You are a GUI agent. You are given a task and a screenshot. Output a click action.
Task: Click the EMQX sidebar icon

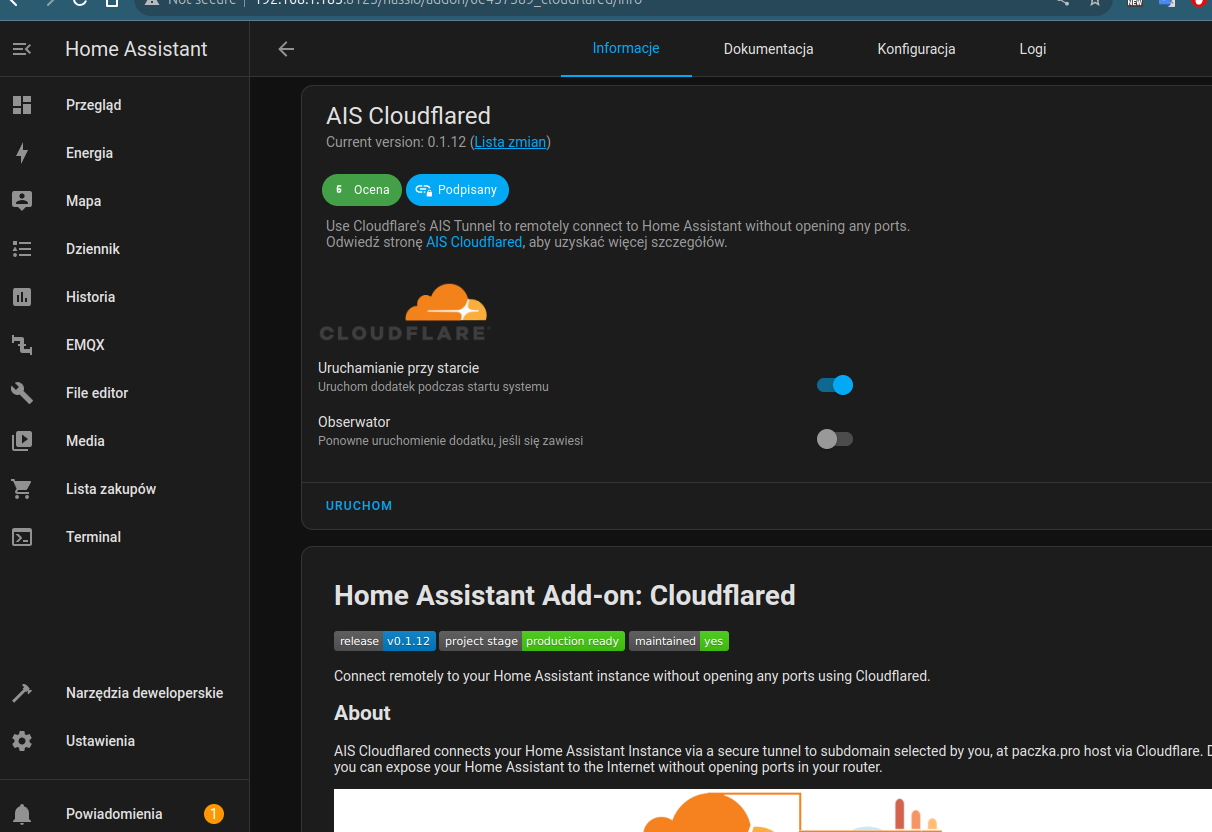pyautogui.click(x=22, y=345)
